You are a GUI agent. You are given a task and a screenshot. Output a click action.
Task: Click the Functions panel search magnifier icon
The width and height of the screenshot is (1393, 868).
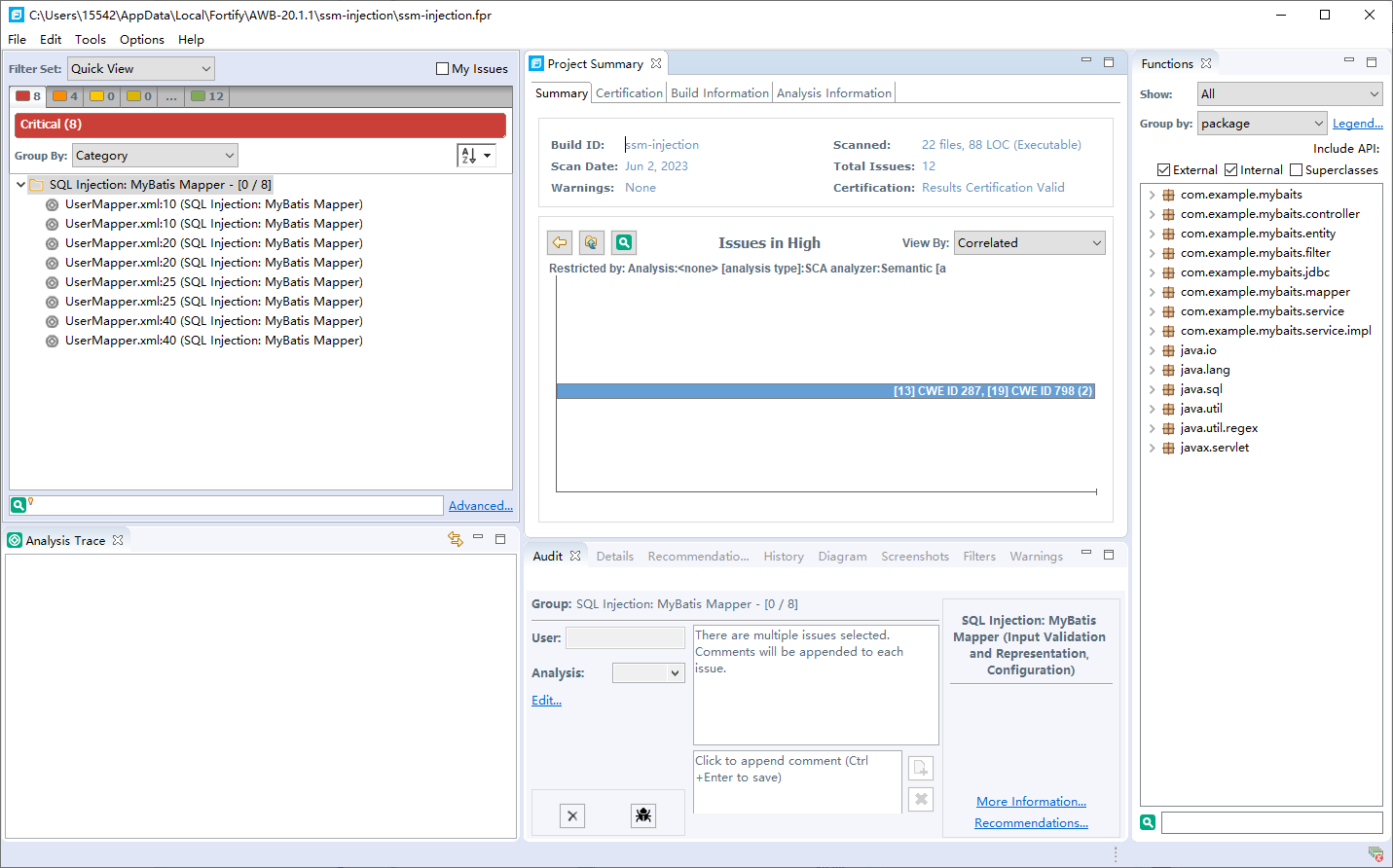pyautogui.click(x=1149, y=822)
